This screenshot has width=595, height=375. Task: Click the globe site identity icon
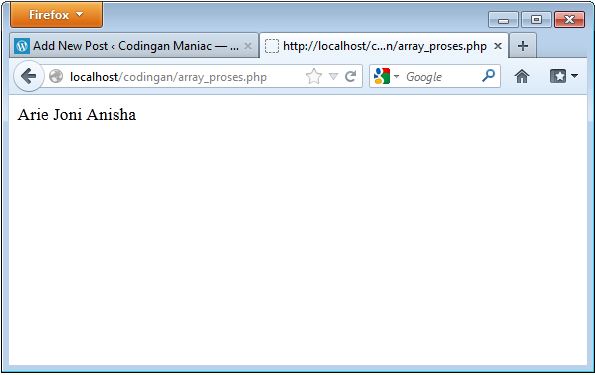pos(56,76)
